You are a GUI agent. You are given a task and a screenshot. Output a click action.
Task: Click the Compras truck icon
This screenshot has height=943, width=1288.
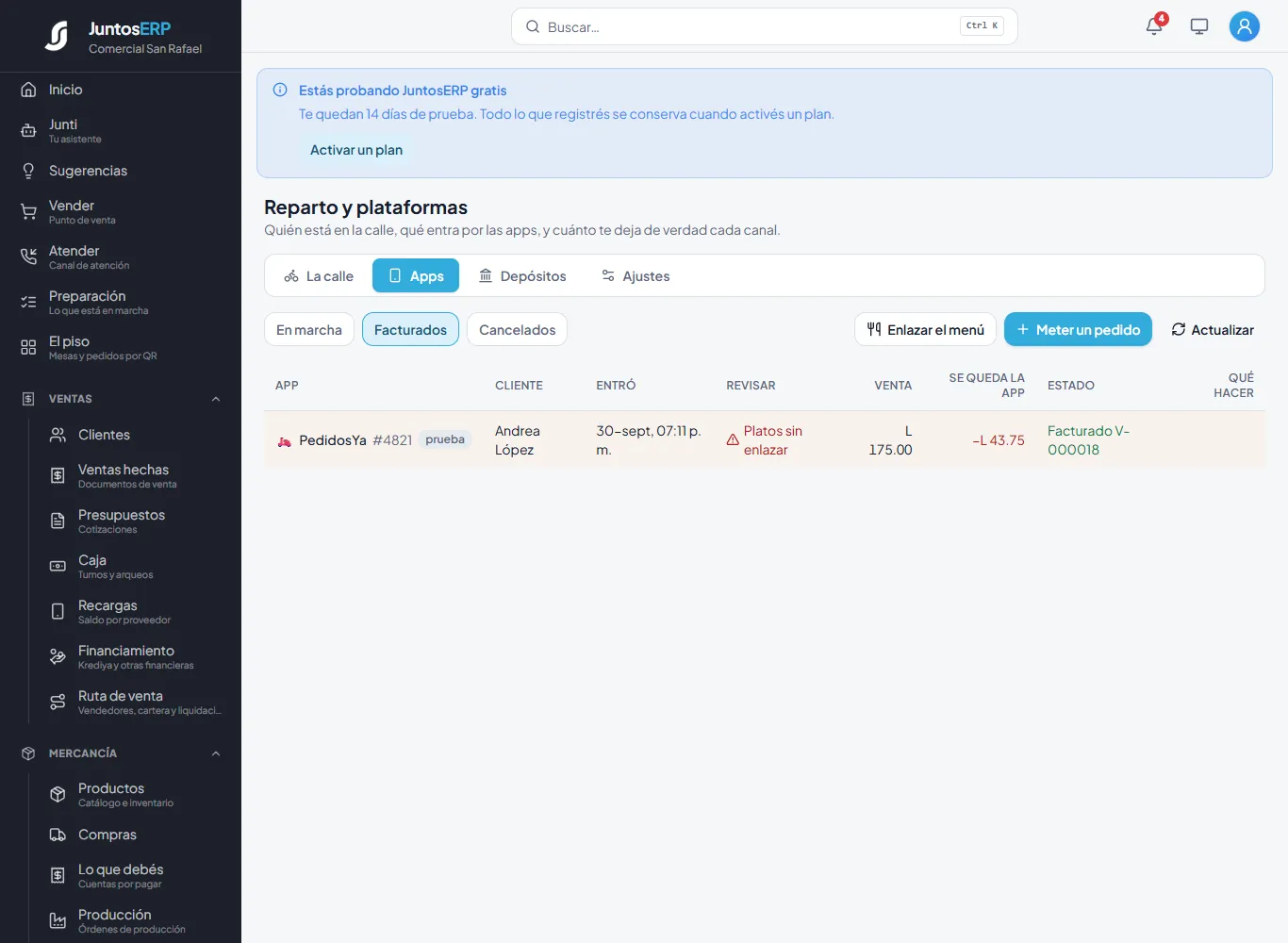pos(58,835)
